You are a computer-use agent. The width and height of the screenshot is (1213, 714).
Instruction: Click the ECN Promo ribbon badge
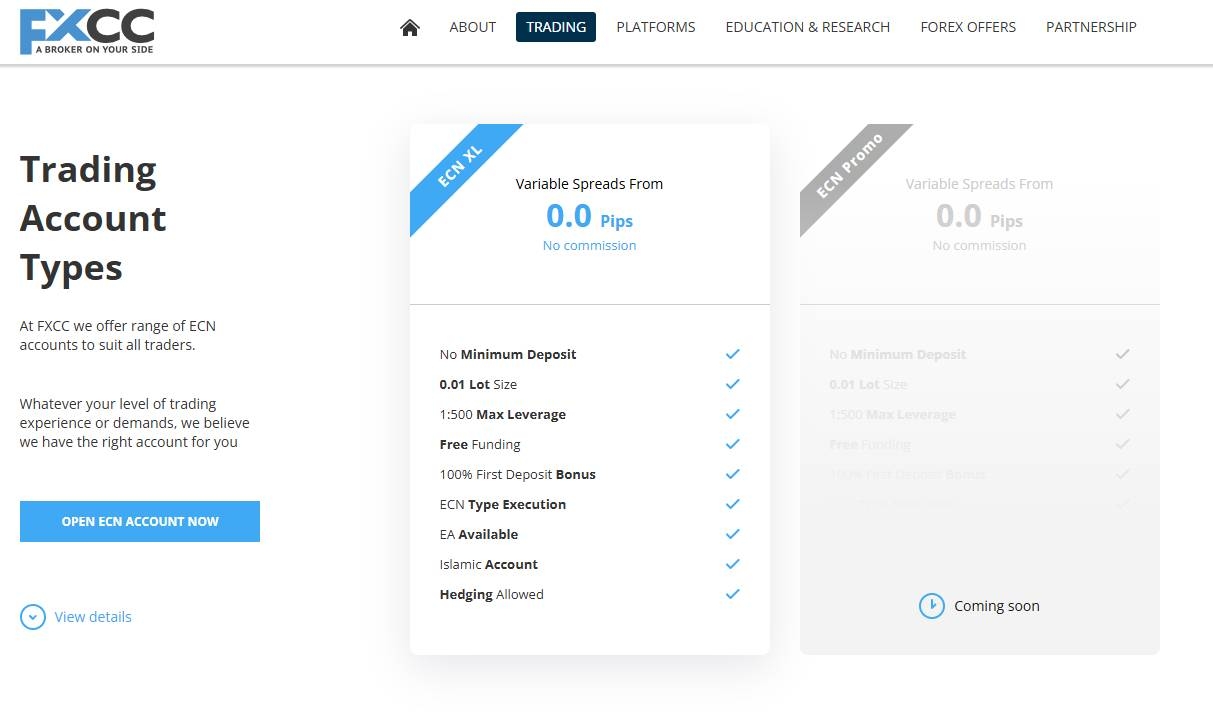tap(851, 166)
